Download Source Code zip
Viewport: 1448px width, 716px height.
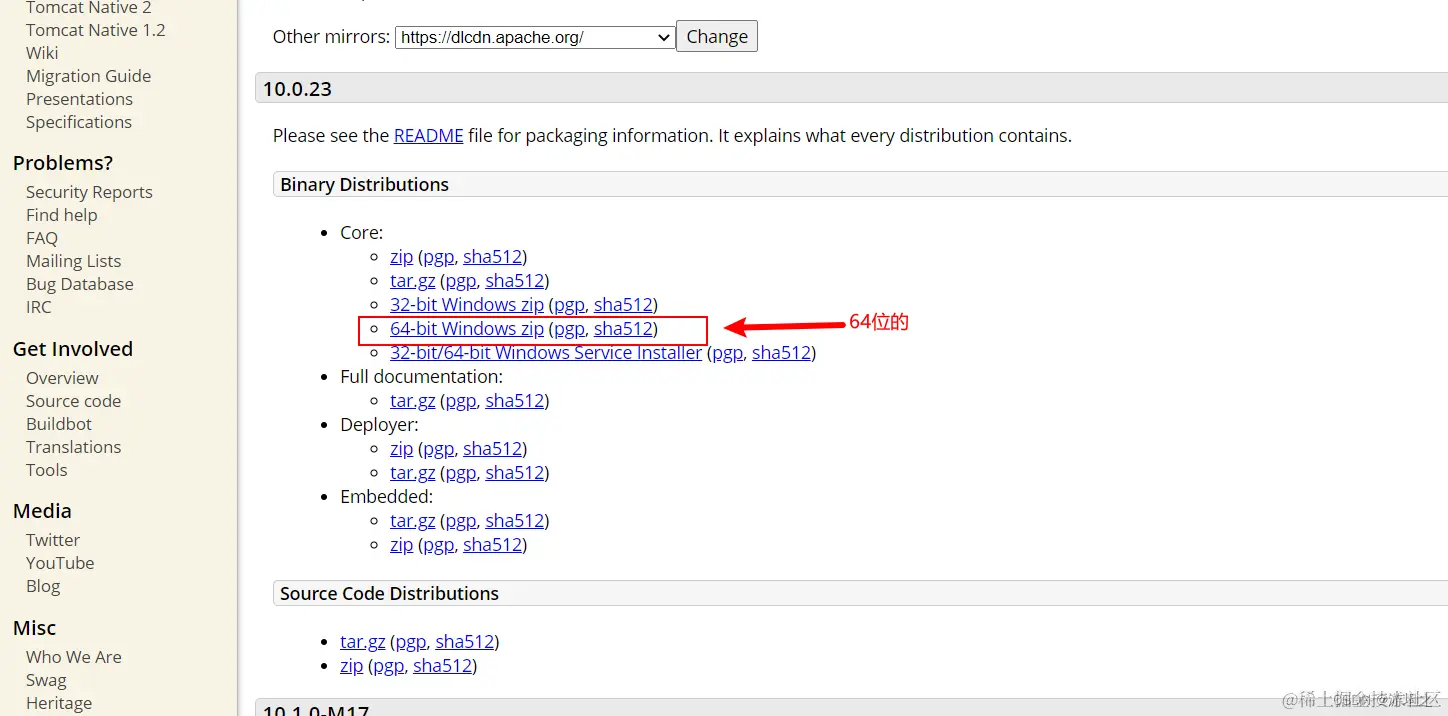351,665
